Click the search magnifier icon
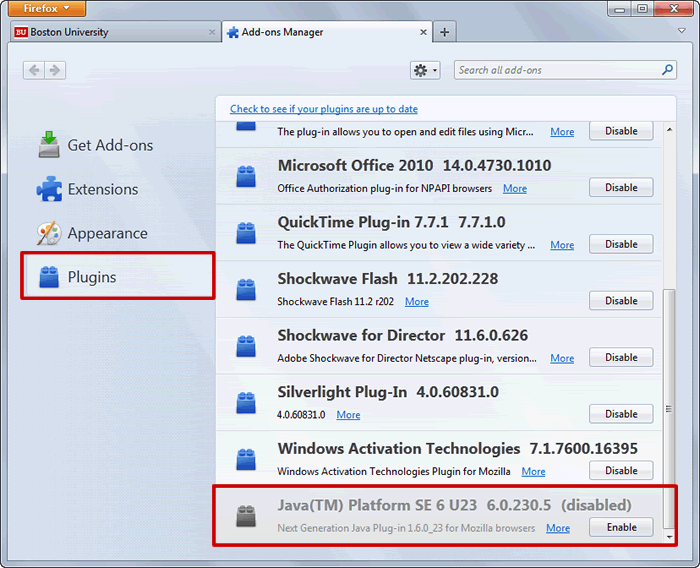 click(x=667, y=70)
